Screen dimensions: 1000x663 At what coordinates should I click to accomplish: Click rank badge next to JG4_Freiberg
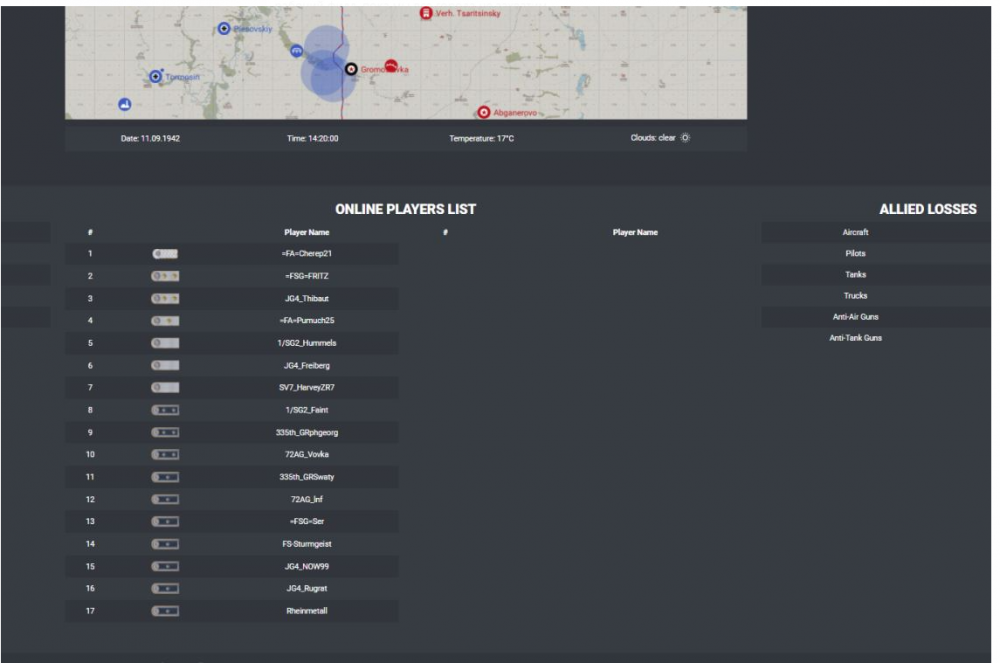pyautogui.click(x=165, y=365)
